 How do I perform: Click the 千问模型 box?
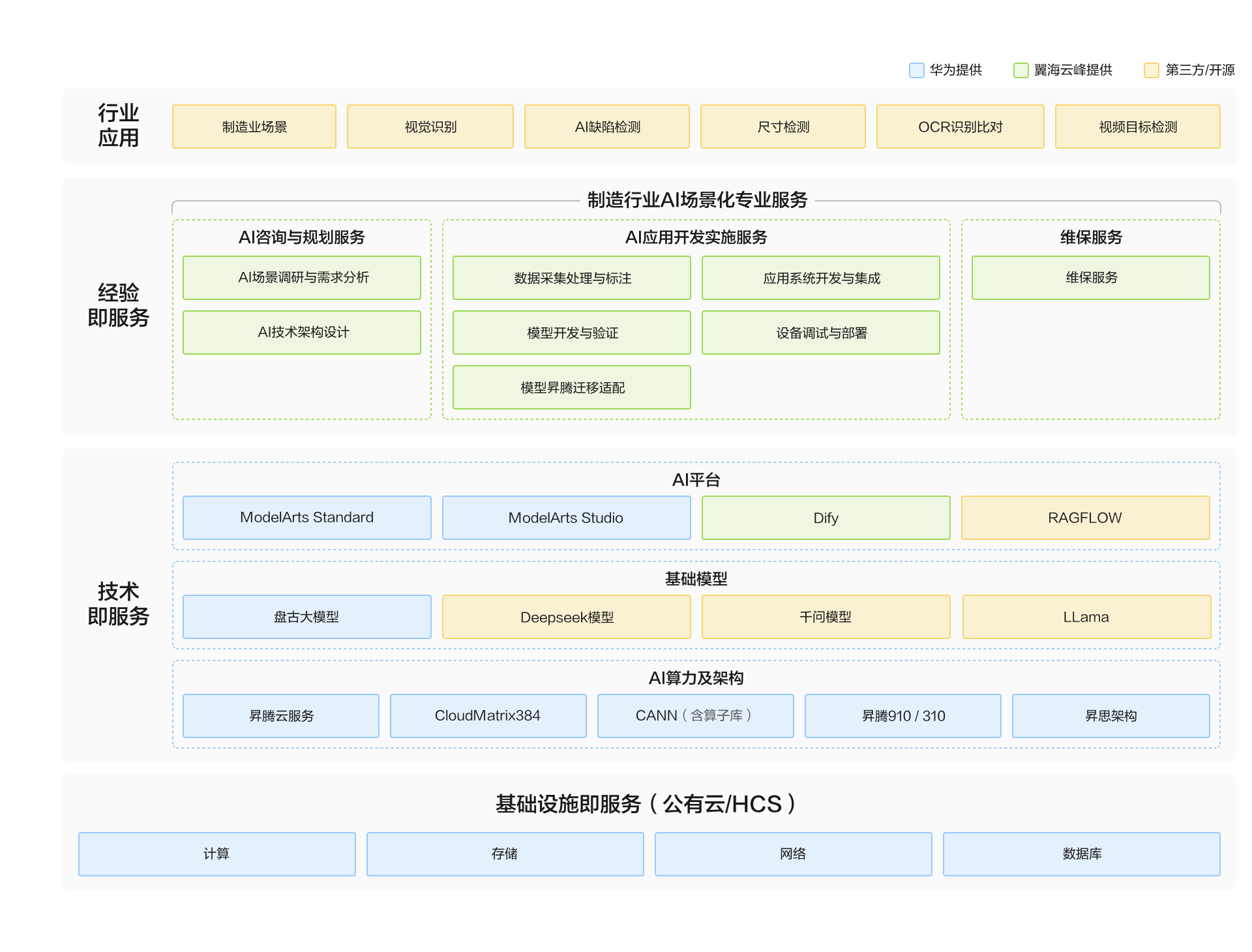click(x=826, y=617)
